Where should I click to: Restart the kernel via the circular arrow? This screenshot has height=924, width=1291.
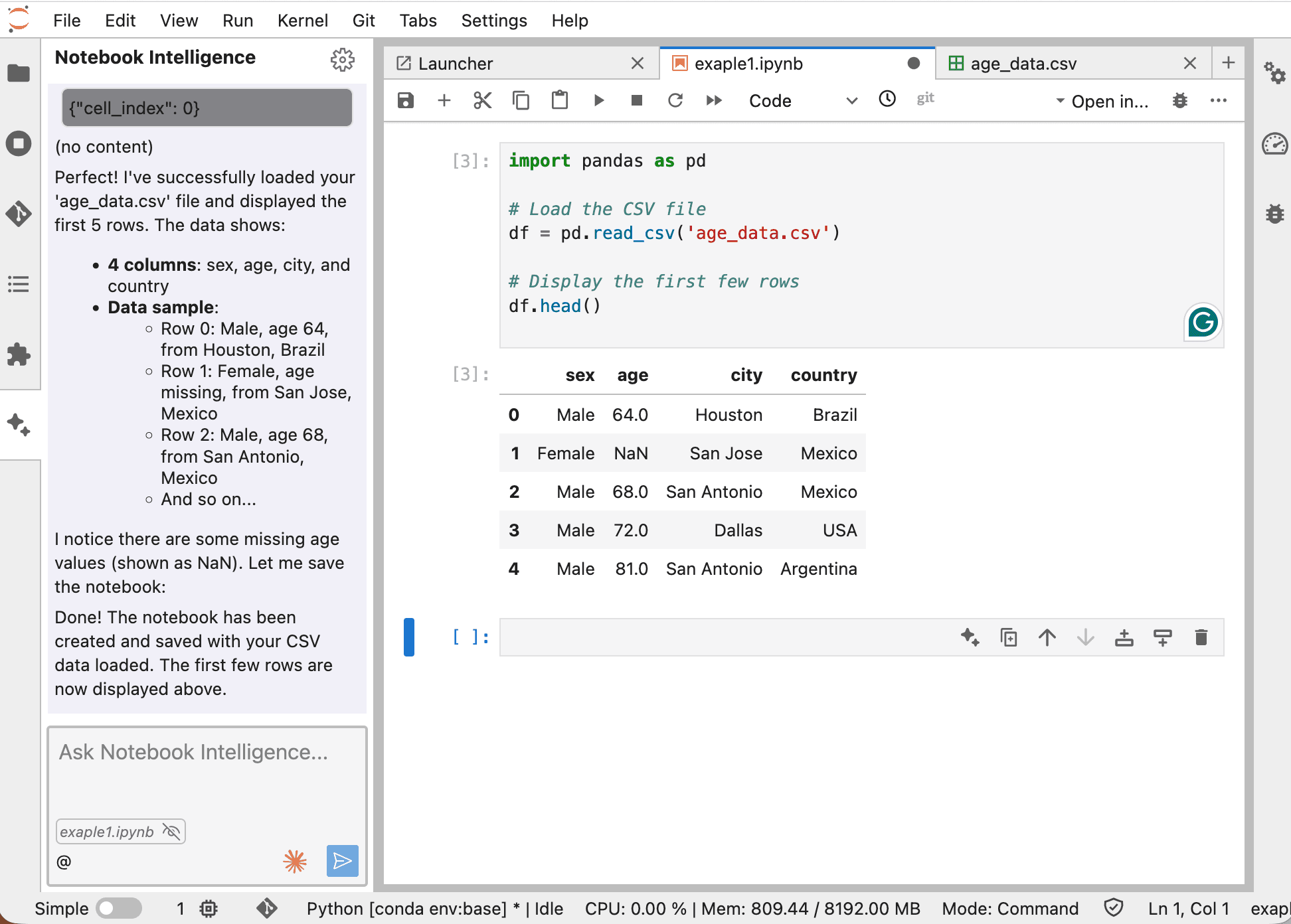[x=675, y=100]
